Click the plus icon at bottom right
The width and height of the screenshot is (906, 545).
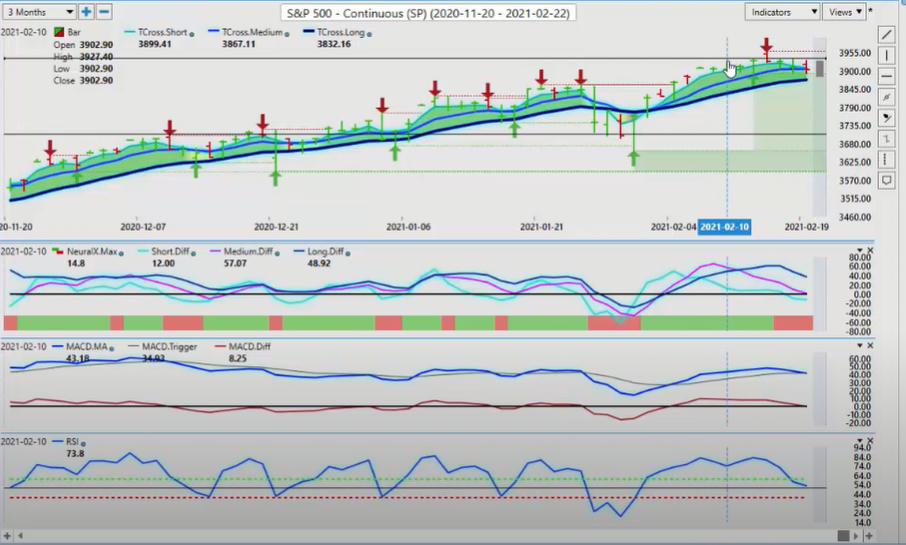click(x=868, y=536)
